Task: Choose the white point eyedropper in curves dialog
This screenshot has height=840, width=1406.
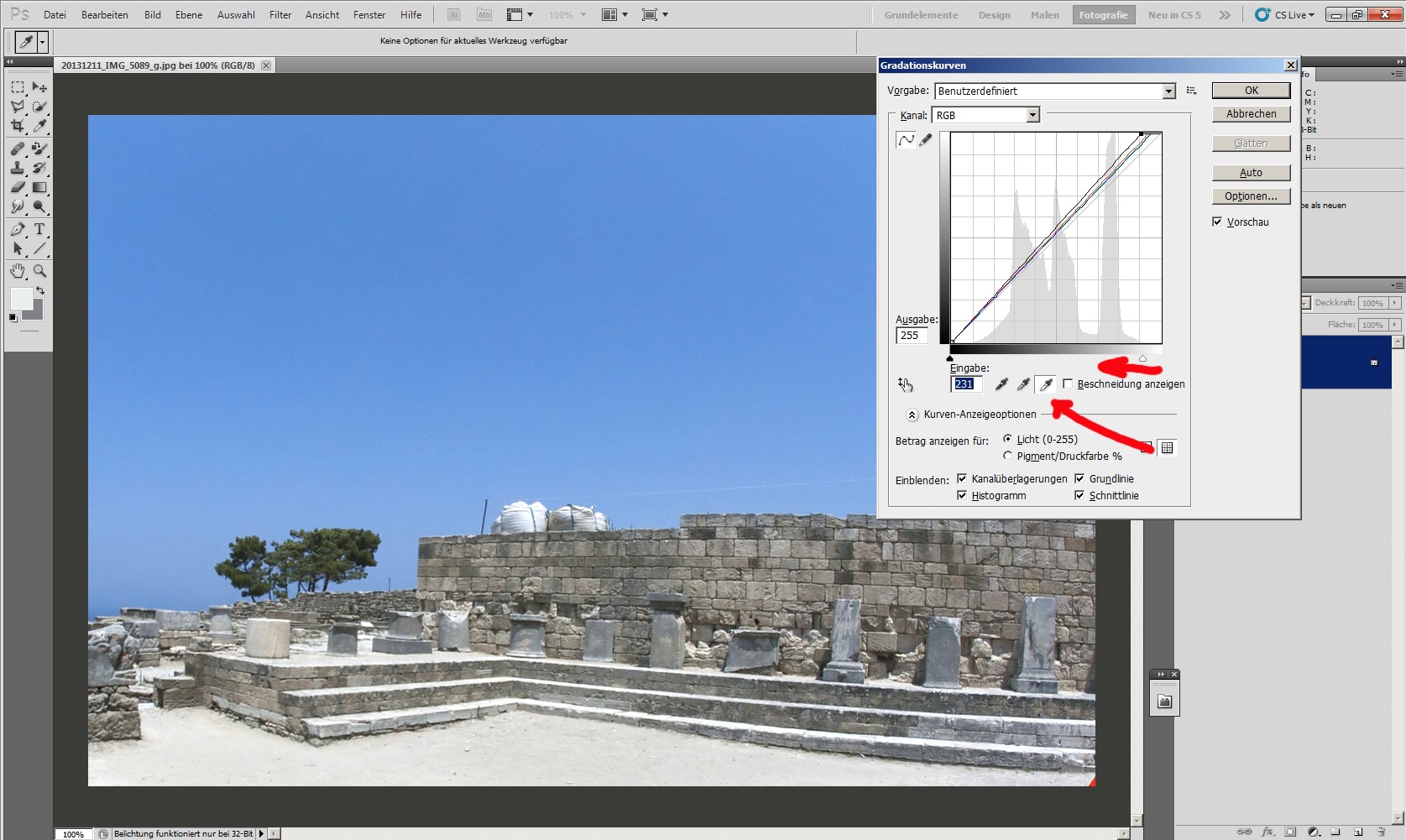Action: 1045,384
